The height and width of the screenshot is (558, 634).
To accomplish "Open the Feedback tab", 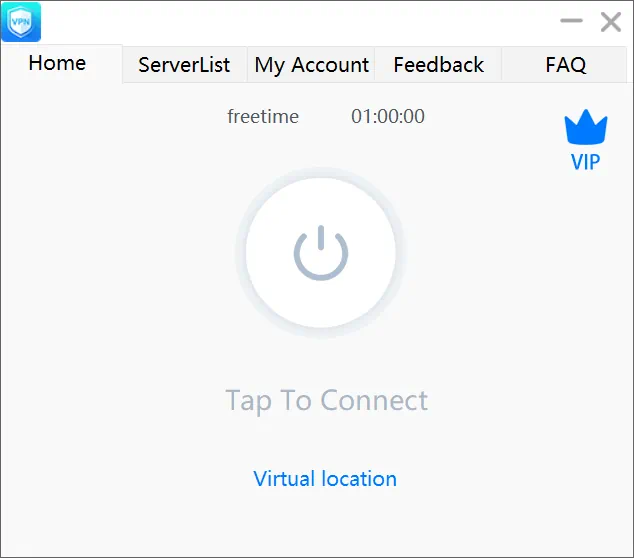I will [438, 65].
